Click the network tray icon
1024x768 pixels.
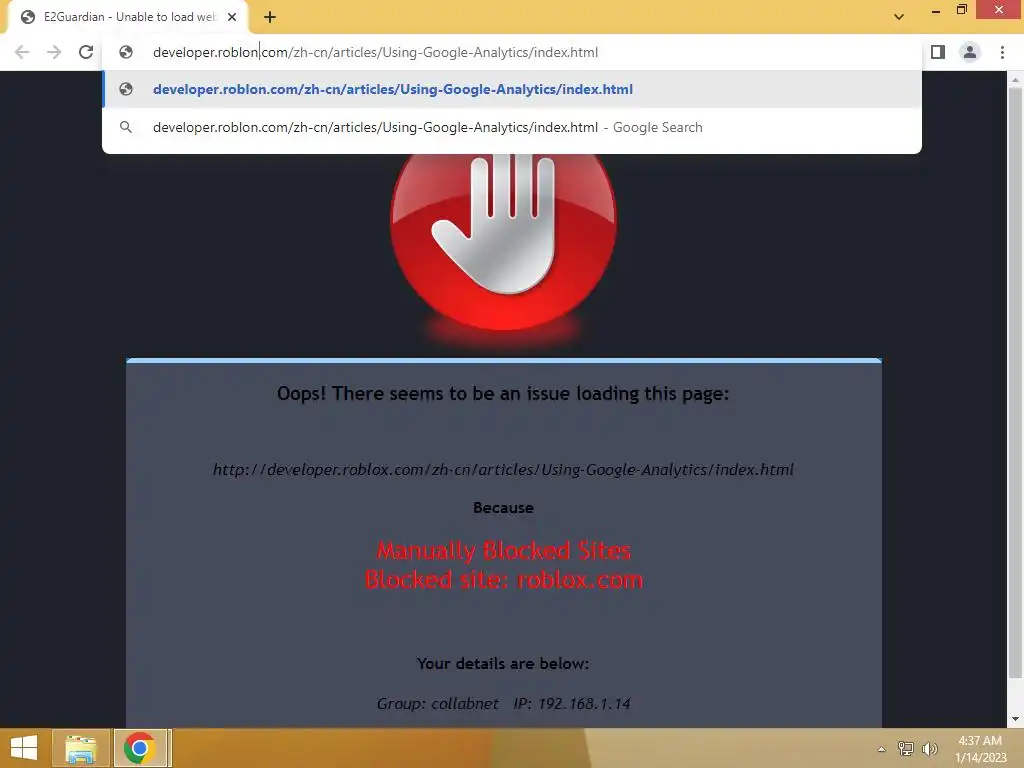tap(906, 748)
